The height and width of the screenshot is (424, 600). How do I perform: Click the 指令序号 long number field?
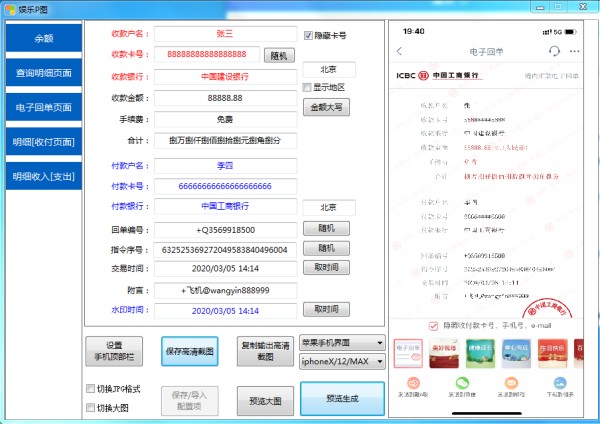[x=225, y=250]
